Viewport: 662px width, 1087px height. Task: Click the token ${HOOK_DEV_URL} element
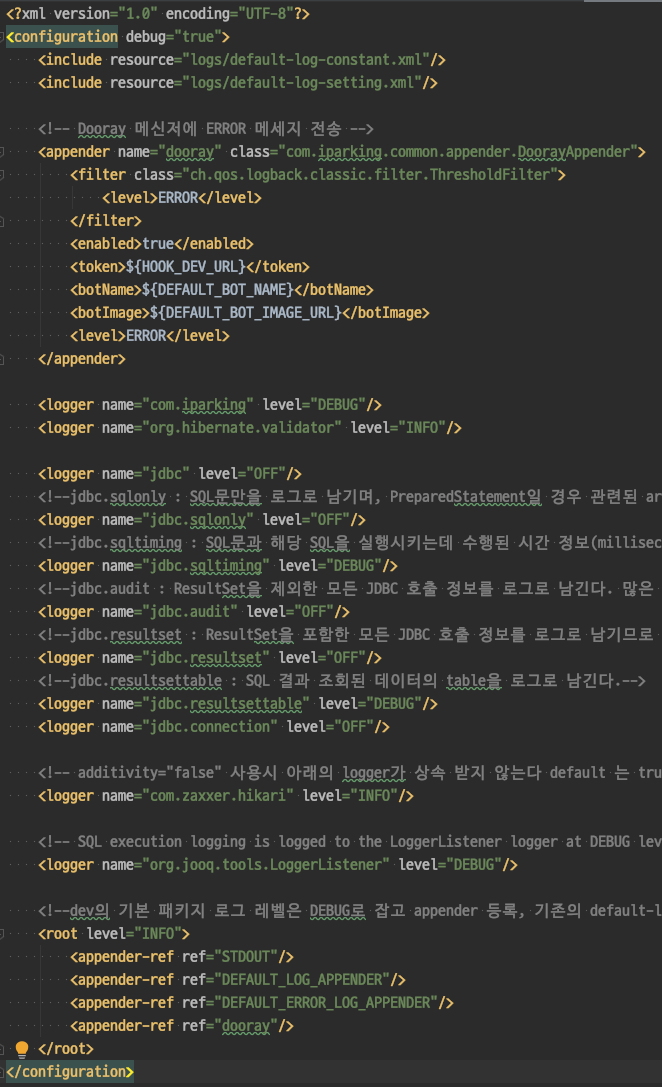coord(190,266)
